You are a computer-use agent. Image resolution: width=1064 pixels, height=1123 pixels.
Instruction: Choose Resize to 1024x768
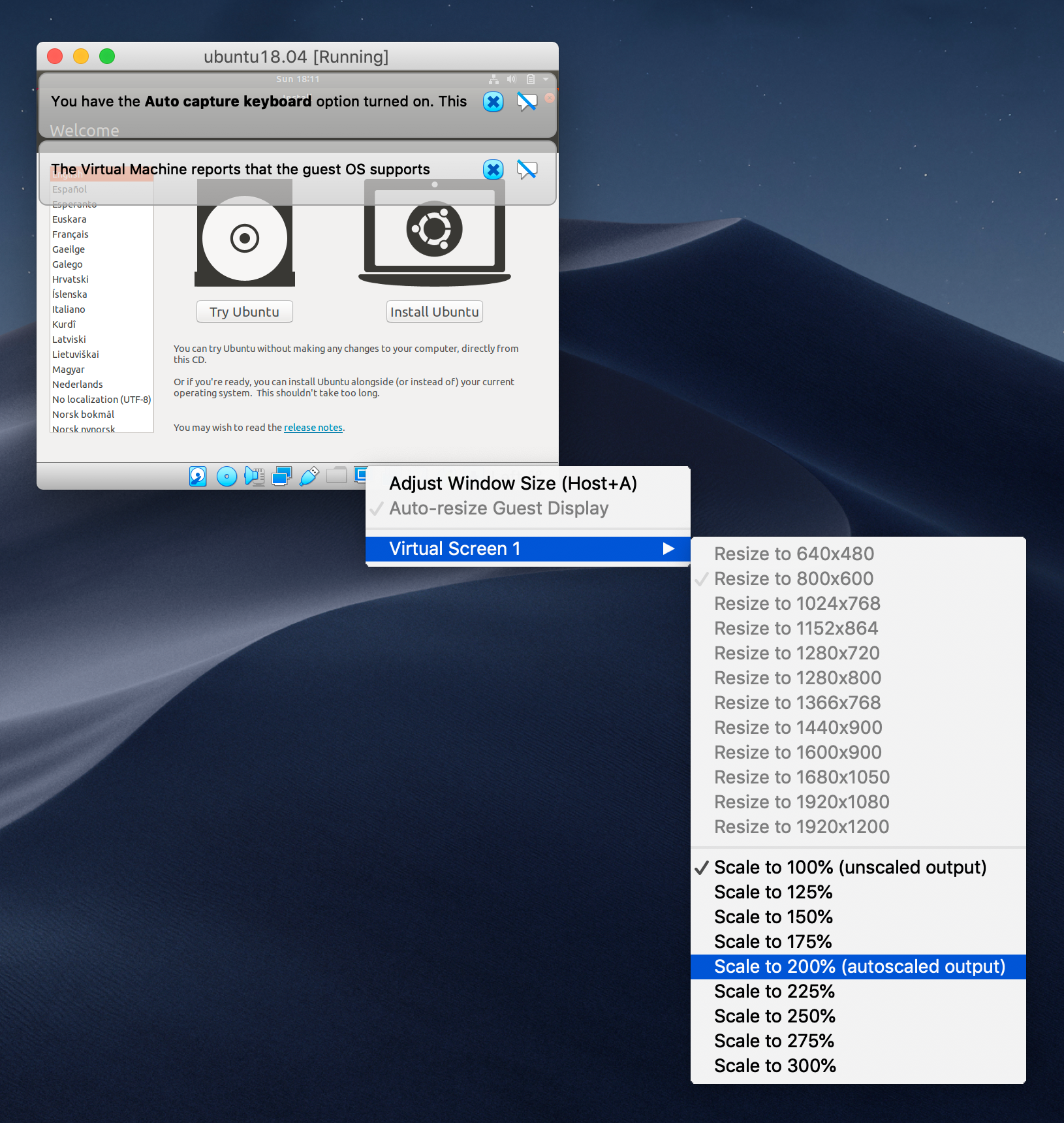point(858,603)
